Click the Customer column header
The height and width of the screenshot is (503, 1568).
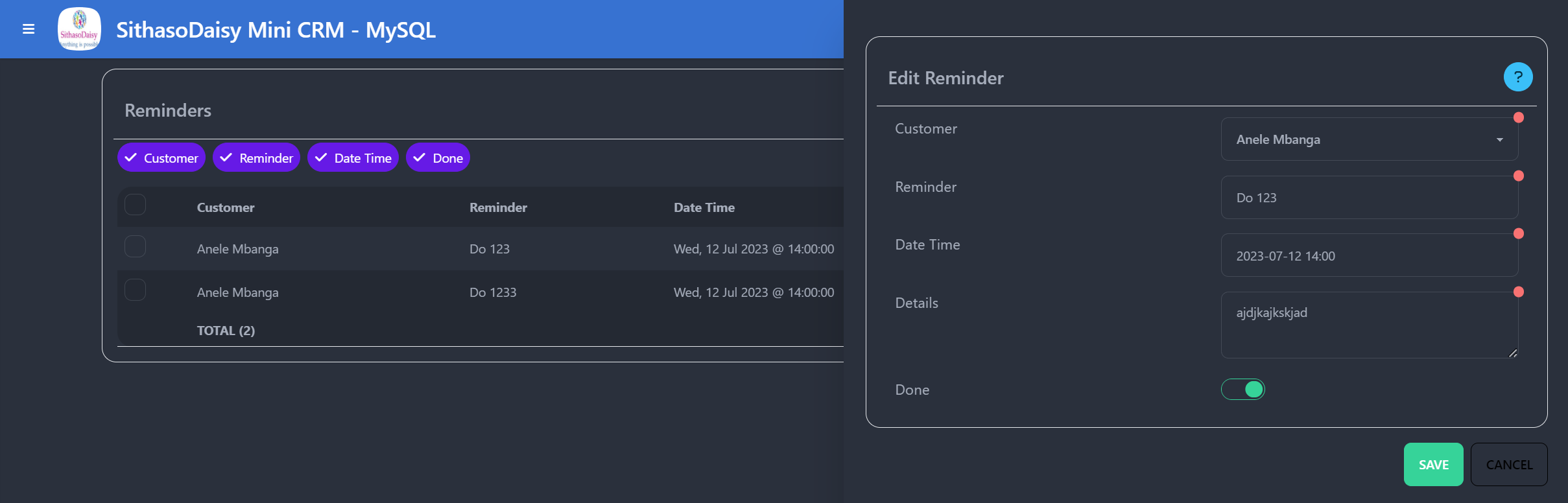click(x=226, y=207)
